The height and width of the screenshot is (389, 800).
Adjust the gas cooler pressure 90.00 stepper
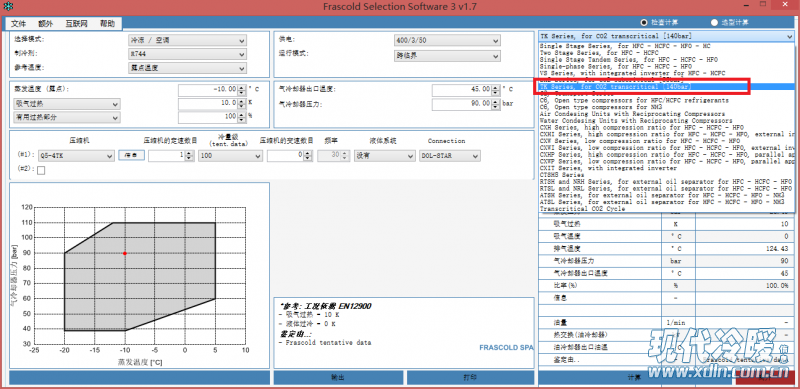(494, 104)
